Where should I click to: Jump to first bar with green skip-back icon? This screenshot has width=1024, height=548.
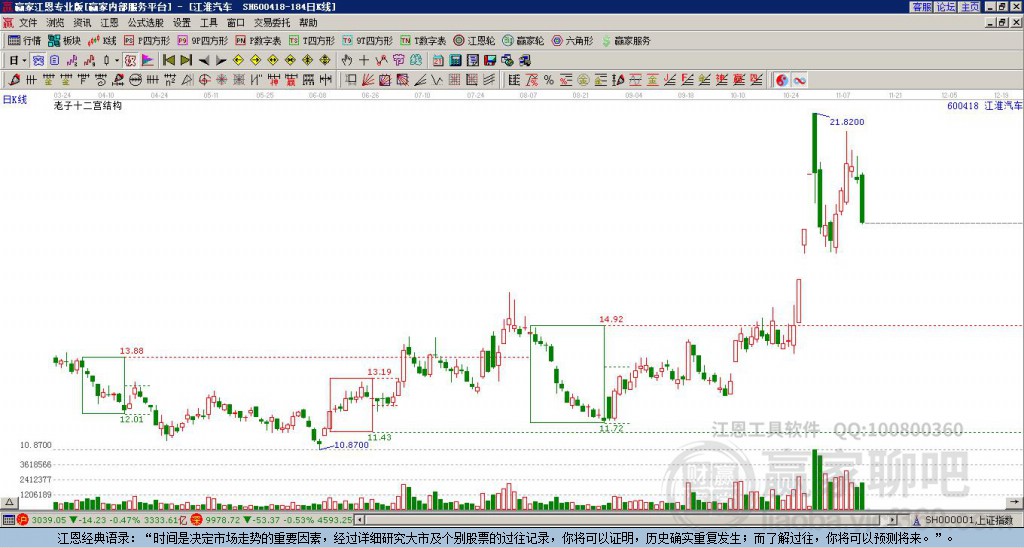click(x=168, y=60)
